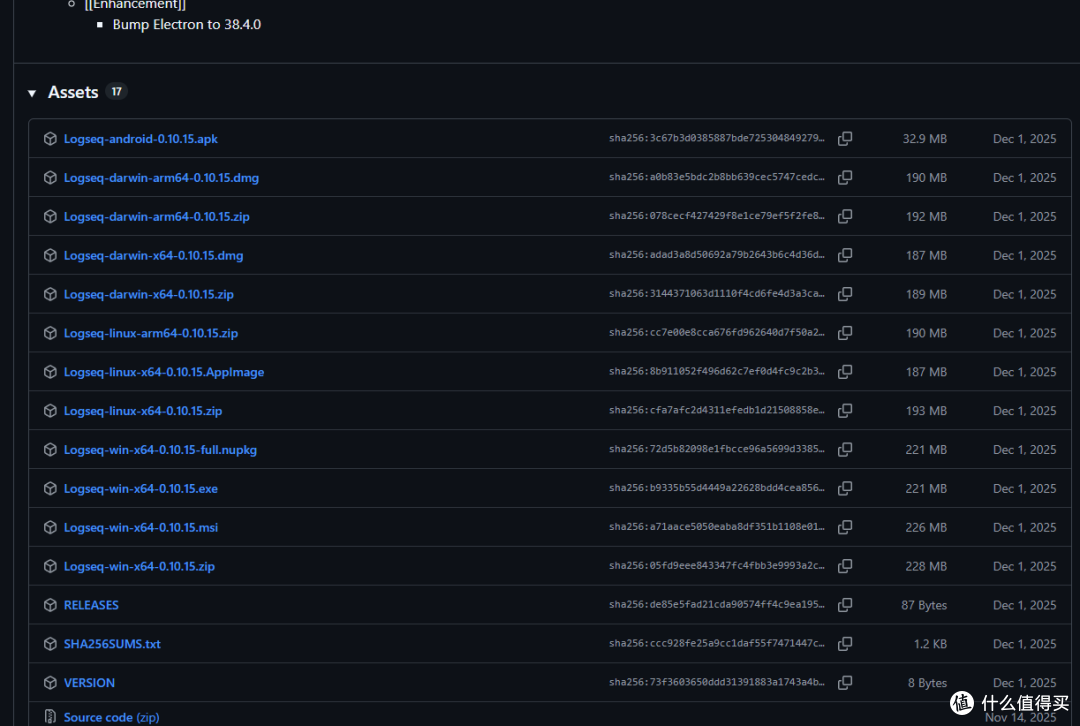This screenshot has width=1080, height=726.
Task: Click the package icon beside Logseq-linux-x64-0.10.15.AppImage
Action: coord(50,372)
